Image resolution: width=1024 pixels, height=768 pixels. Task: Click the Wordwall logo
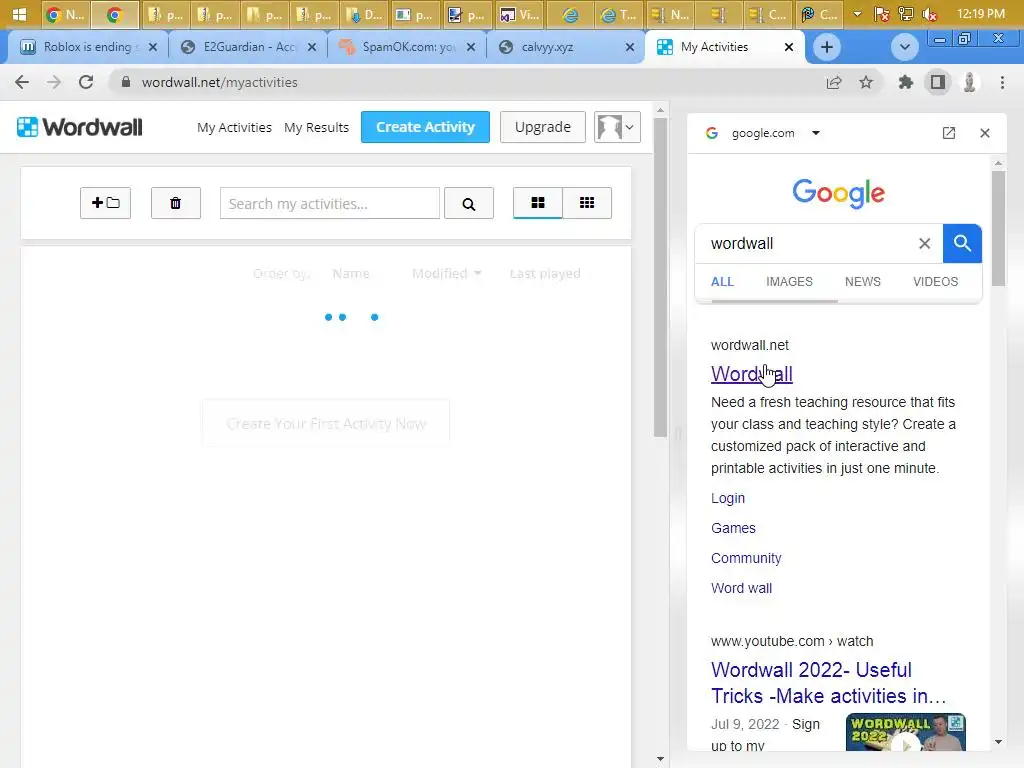(x=79, y=127)
